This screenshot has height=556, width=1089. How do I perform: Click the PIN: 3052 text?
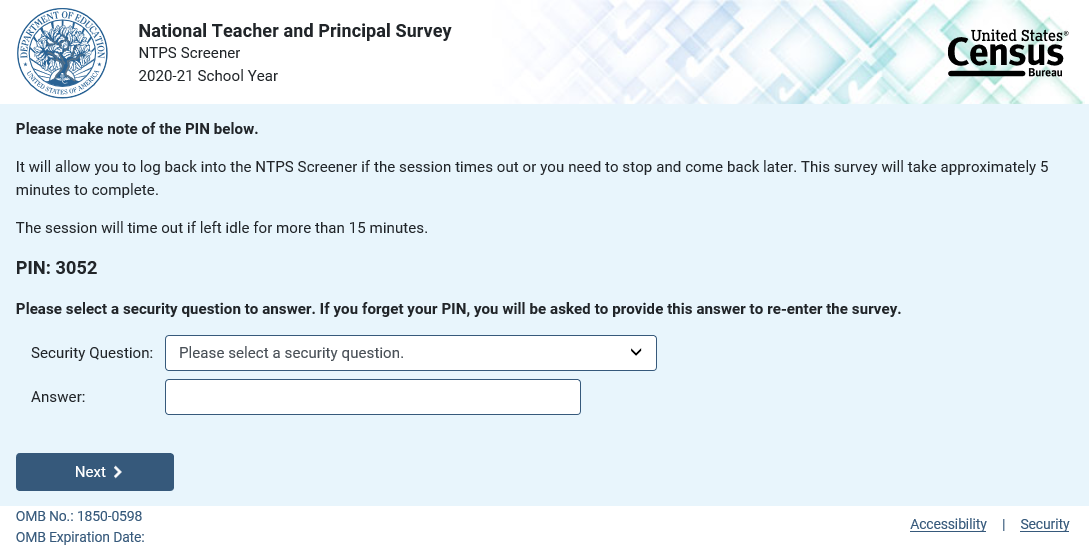56,268
